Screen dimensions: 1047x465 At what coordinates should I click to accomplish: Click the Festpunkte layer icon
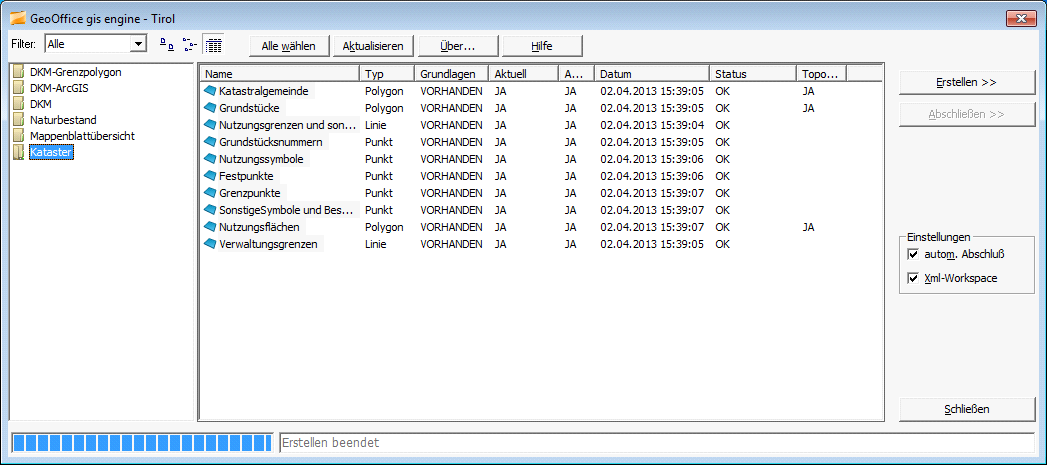[210, 176]
